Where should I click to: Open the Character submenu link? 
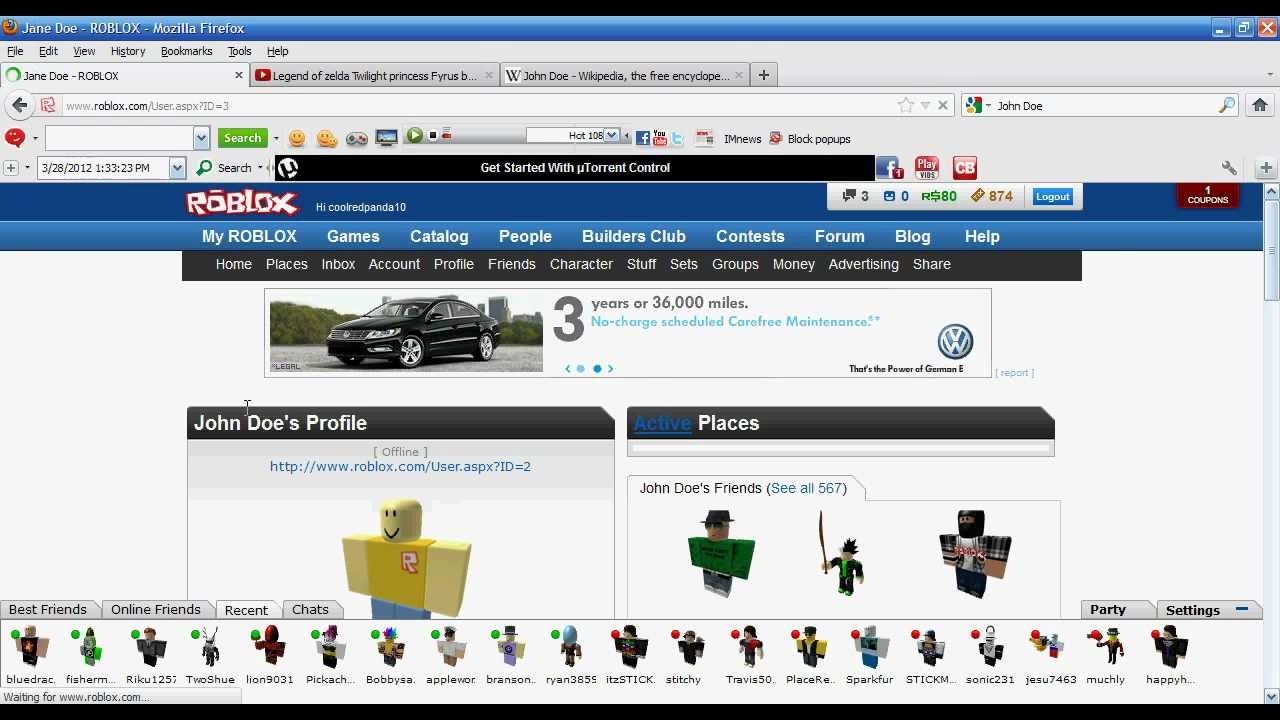point(581,264)
